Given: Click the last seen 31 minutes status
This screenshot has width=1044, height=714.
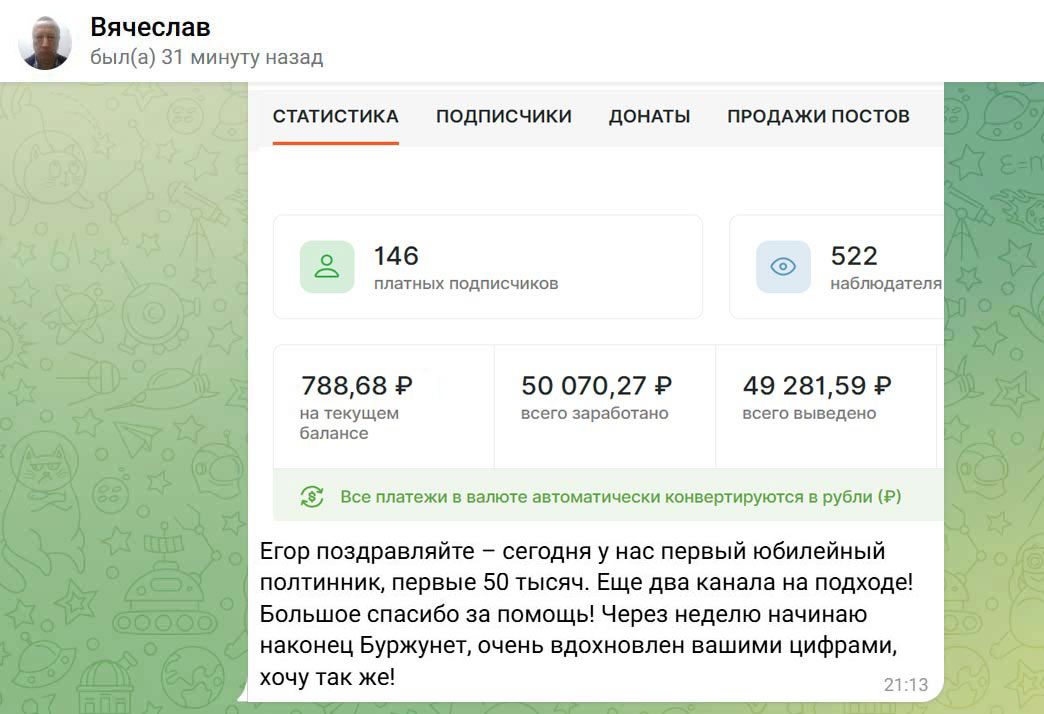Looking at the screenshot, I should click(206, 57).
